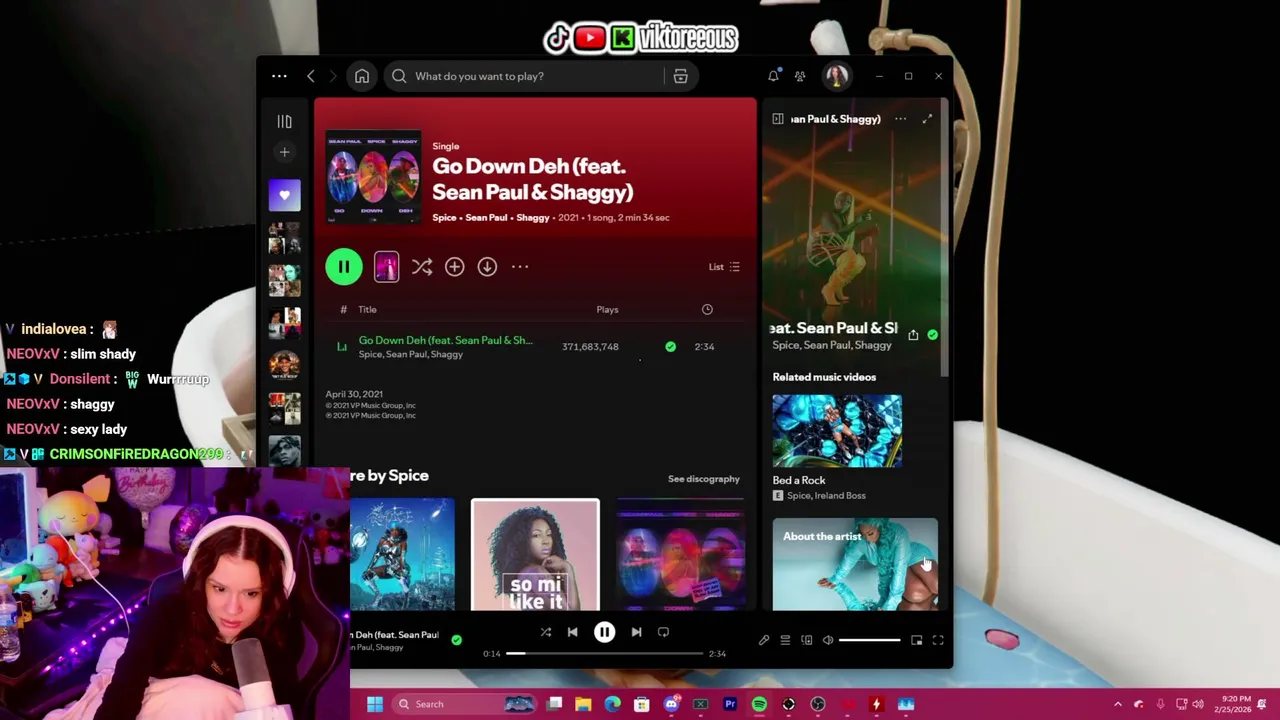
Task: Open the What's New notifications bell
Action: (773, 76)
